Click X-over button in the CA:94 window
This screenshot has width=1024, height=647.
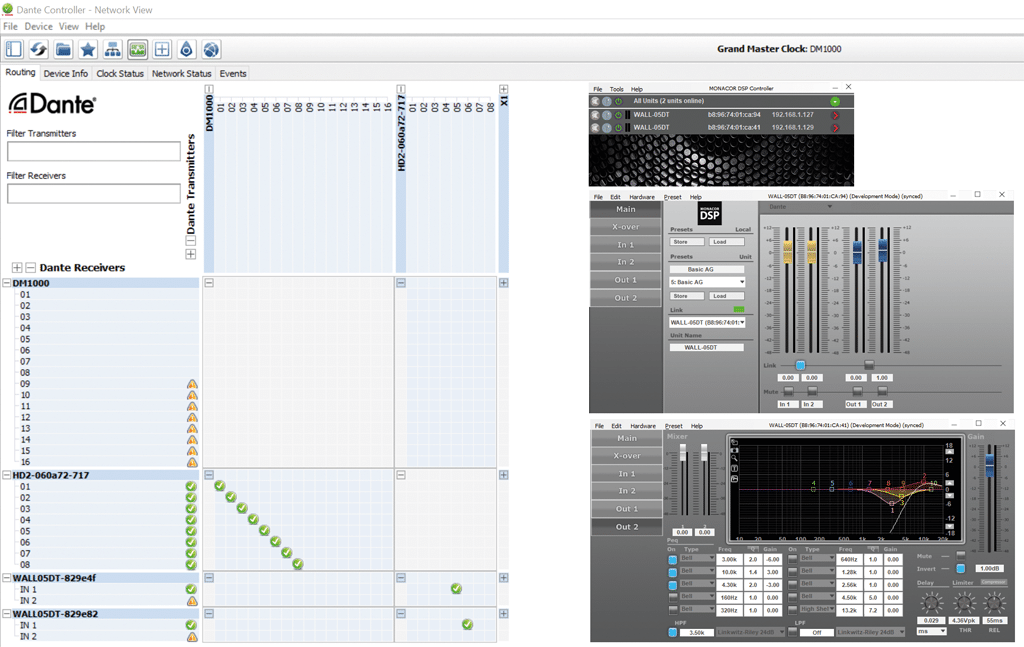626,227
